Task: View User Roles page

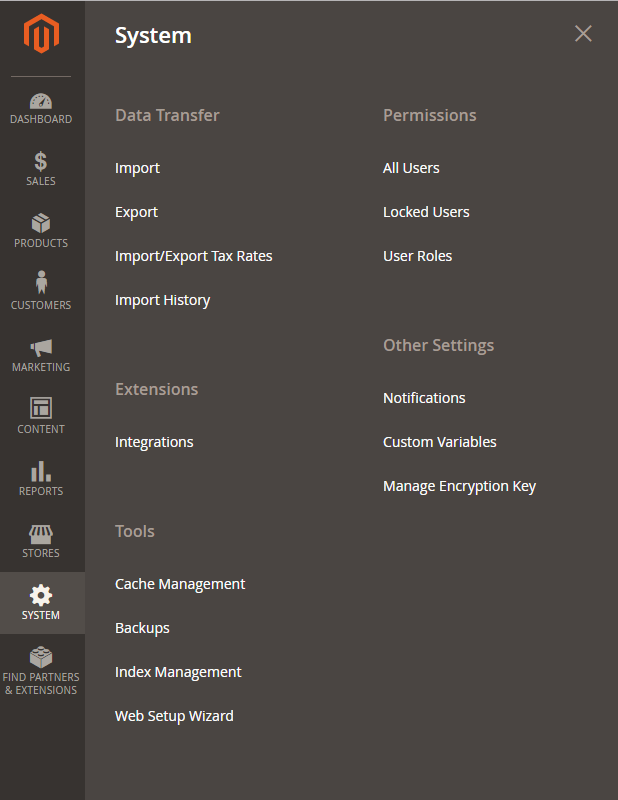Action: 417,256
